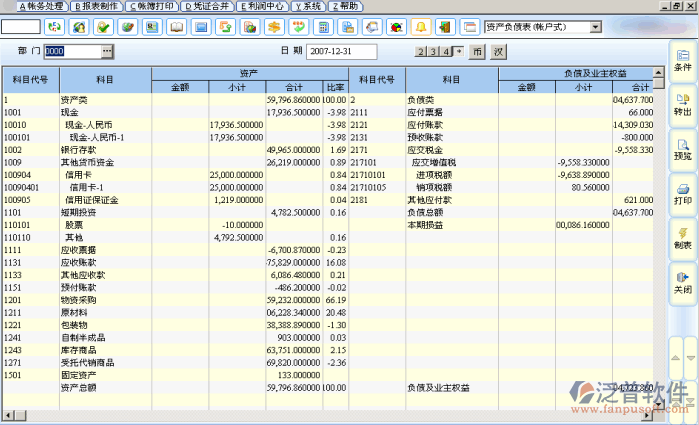Viewport: 699px width, 425px height.
Task: Click the 日期 date input field
Action: click(341, 50)
